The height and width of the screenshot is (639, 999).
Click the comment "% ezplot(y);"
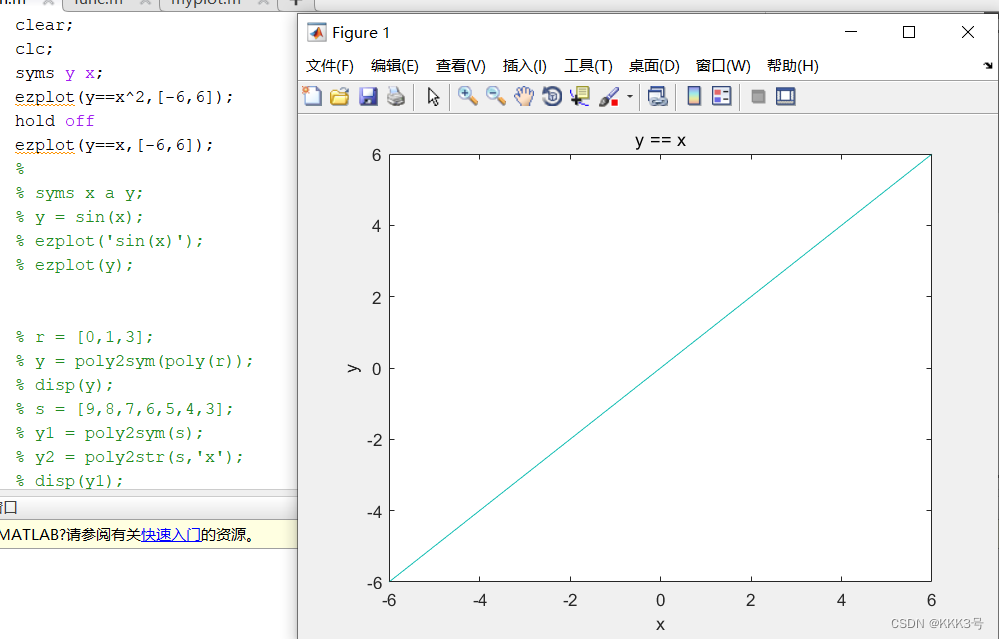75,265
